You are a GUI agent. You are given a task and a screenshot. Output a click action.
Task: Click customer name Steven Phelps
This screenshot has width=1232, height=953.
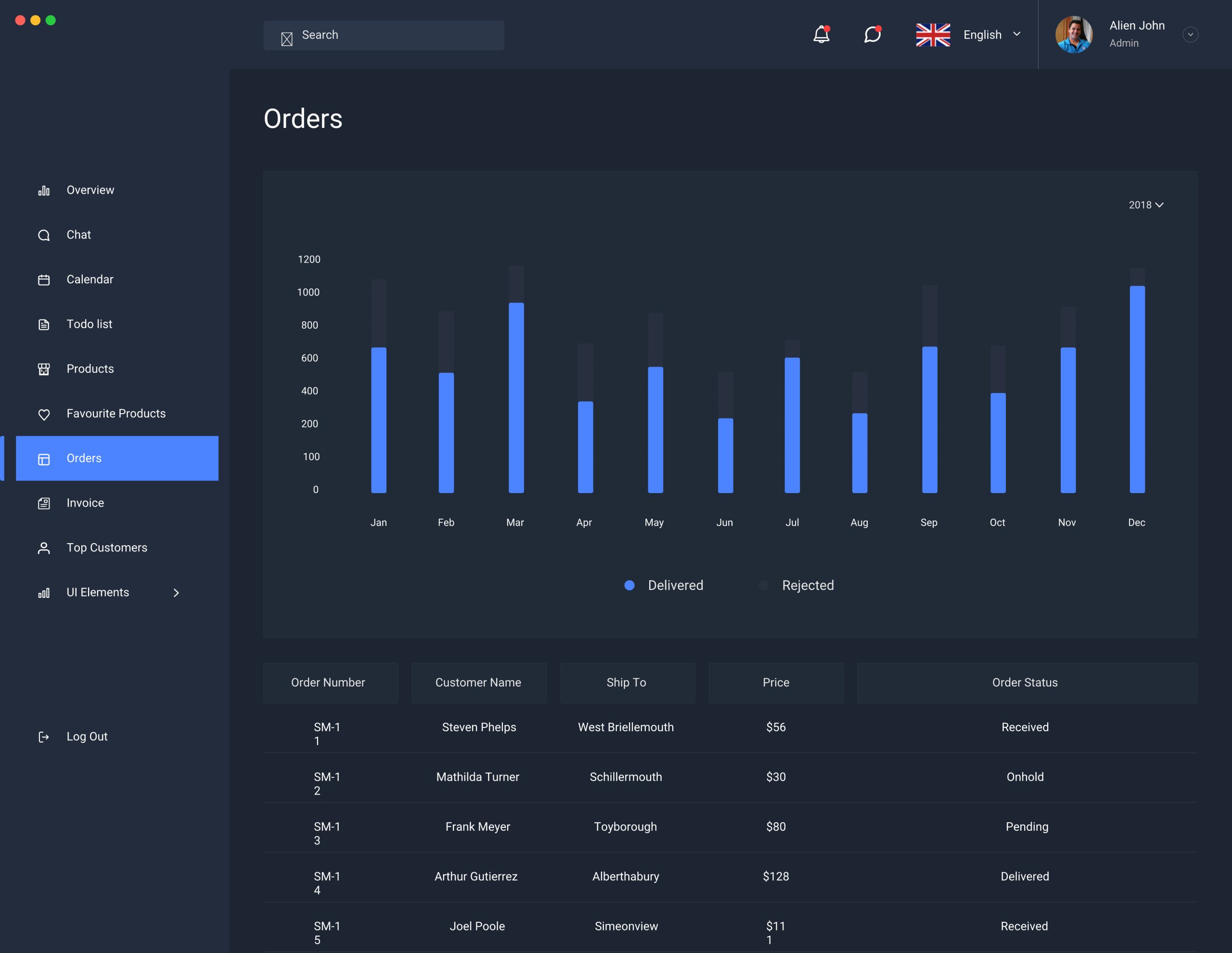479,727
